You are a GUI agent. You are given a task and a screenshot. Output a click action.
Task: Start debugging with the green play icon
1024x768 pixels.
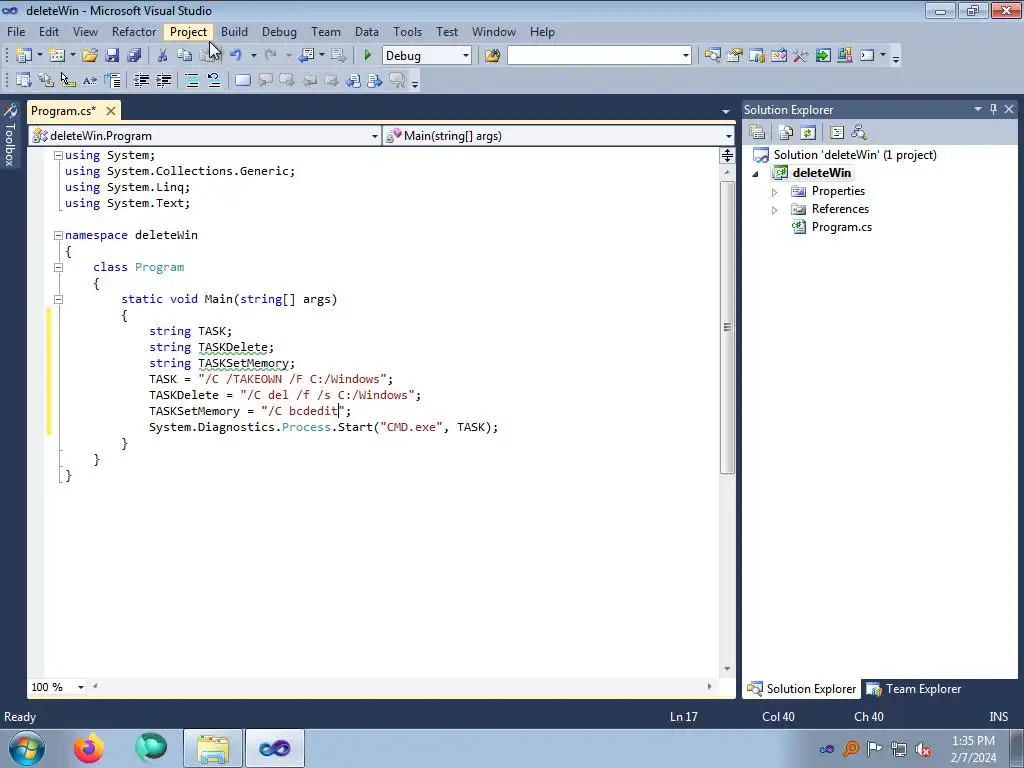click(367, 56)
